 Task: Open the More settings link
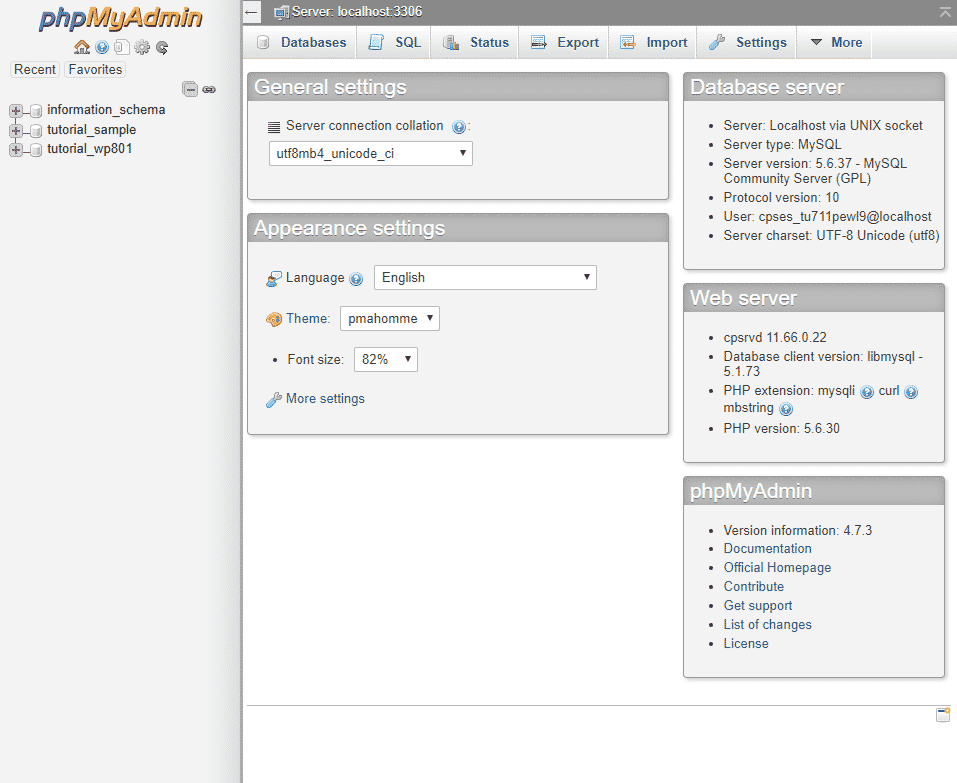coord(325,399)
